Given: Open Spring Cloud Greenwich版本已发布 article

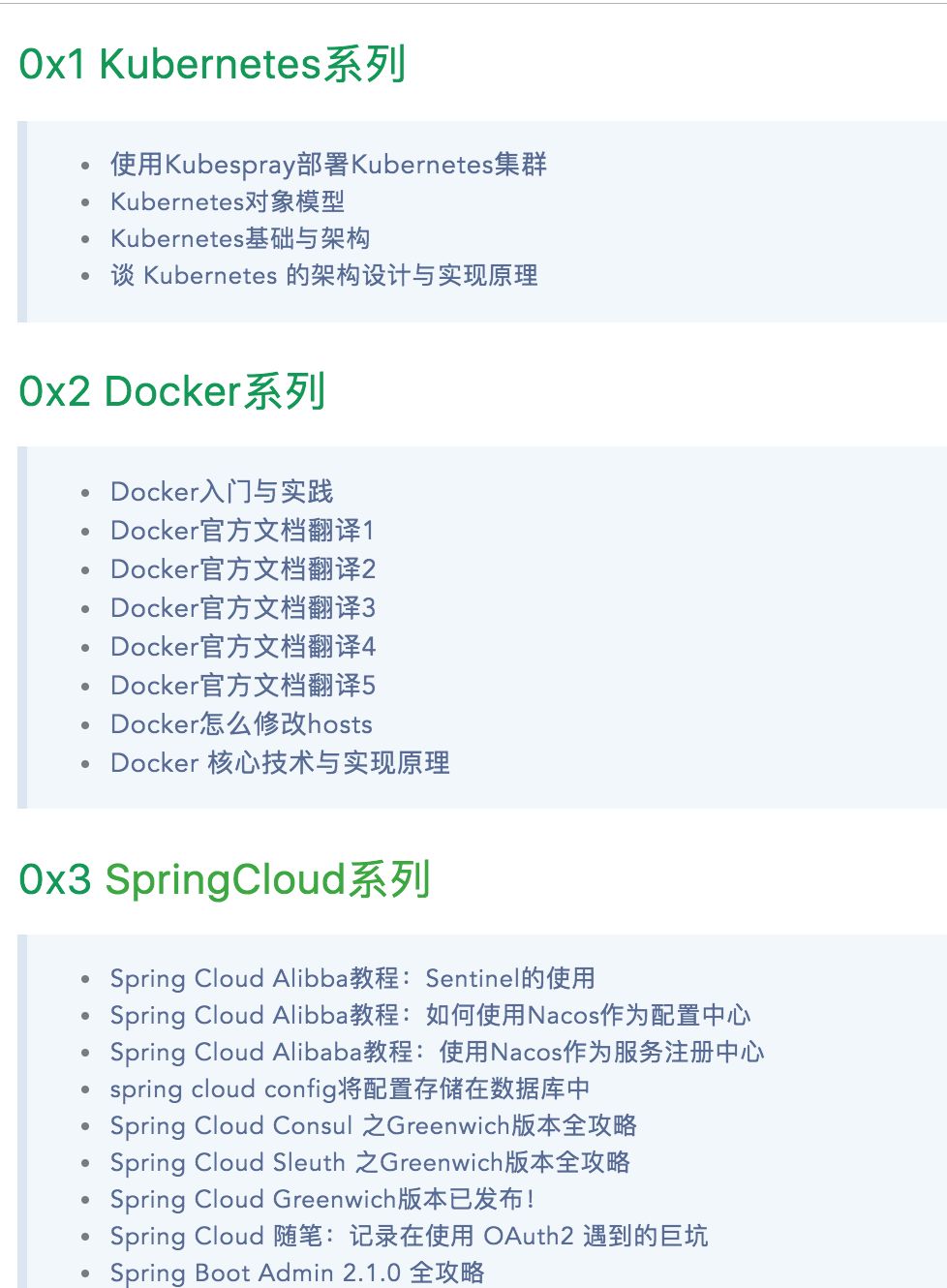Looking at the screenshot, I should pyautogui.click(x=322, y=1199).
